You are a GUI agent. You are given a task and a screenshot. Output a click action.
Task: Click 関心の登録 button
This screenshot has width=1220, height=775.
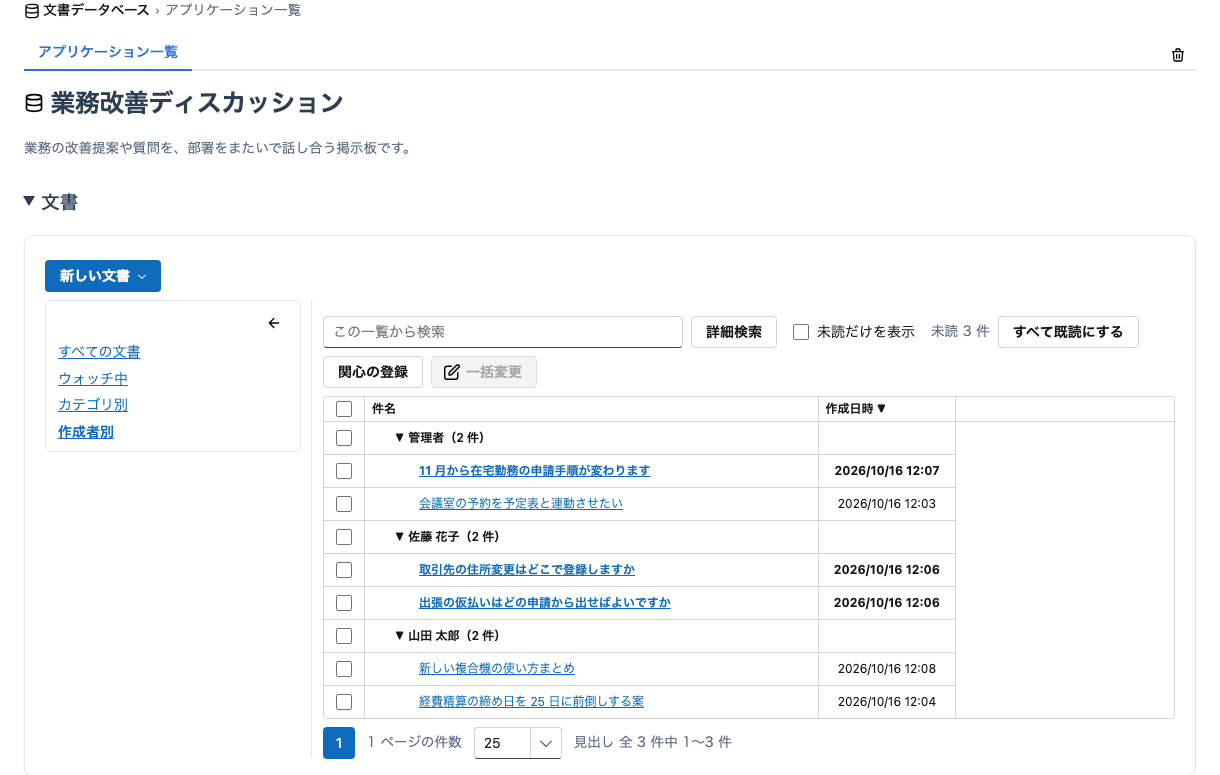pos(373,372)
